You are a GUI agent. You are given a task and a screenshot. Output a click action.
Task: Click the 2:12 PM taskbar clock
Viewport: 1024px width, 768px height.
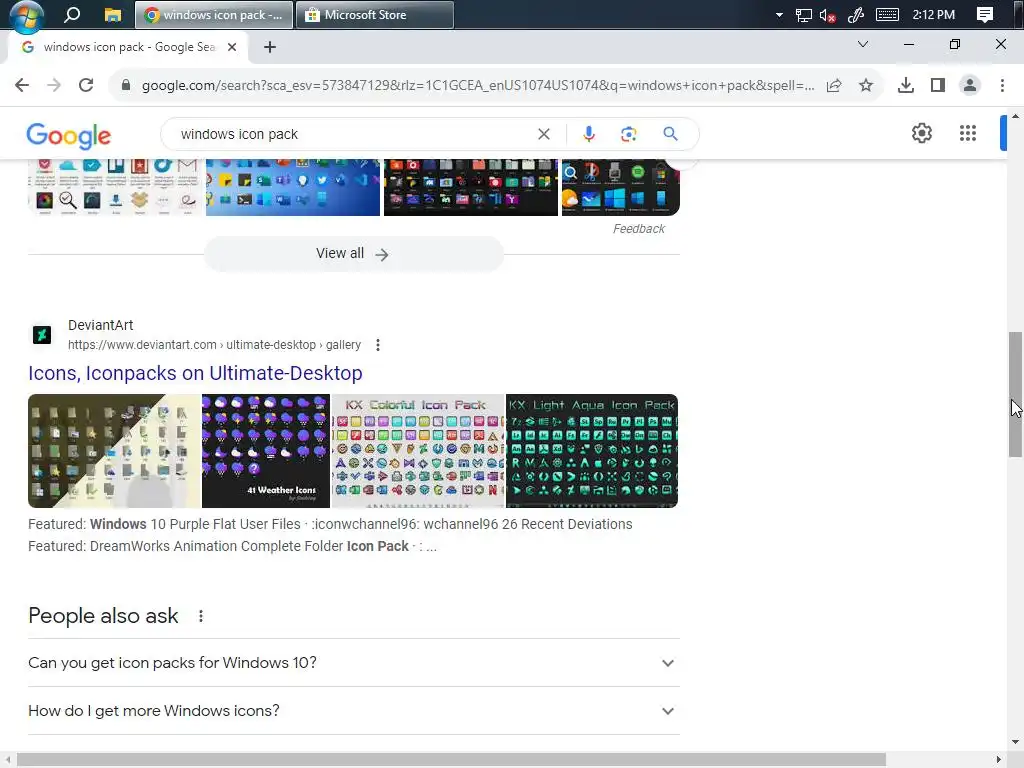pos(933,14)
